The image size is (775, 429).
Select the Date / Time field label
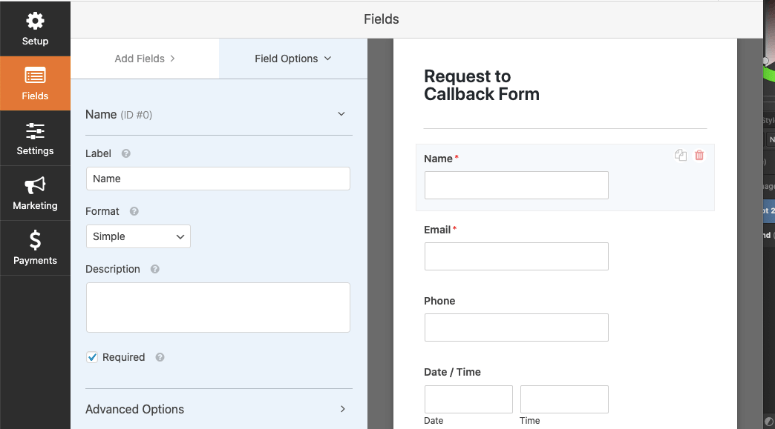[452, 372]
